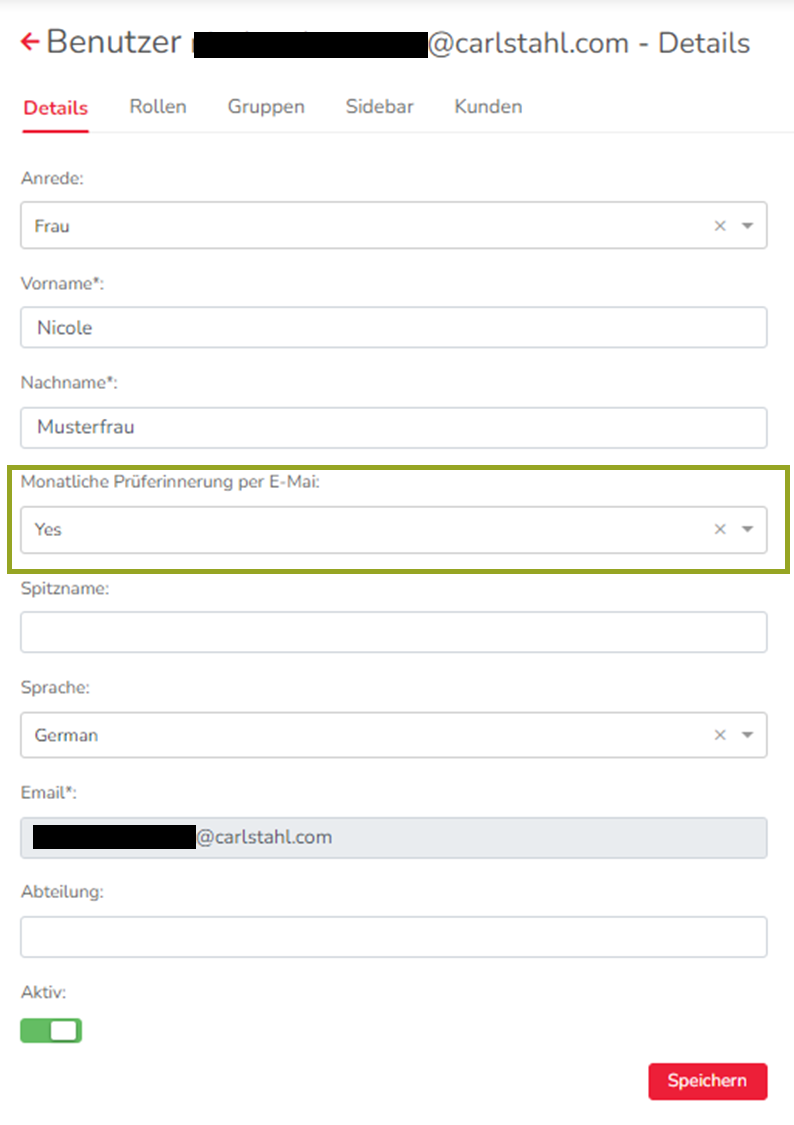Screen dimensions: 794x1125
Task: Select the Sidebar tab
Action: click(380, 106)
